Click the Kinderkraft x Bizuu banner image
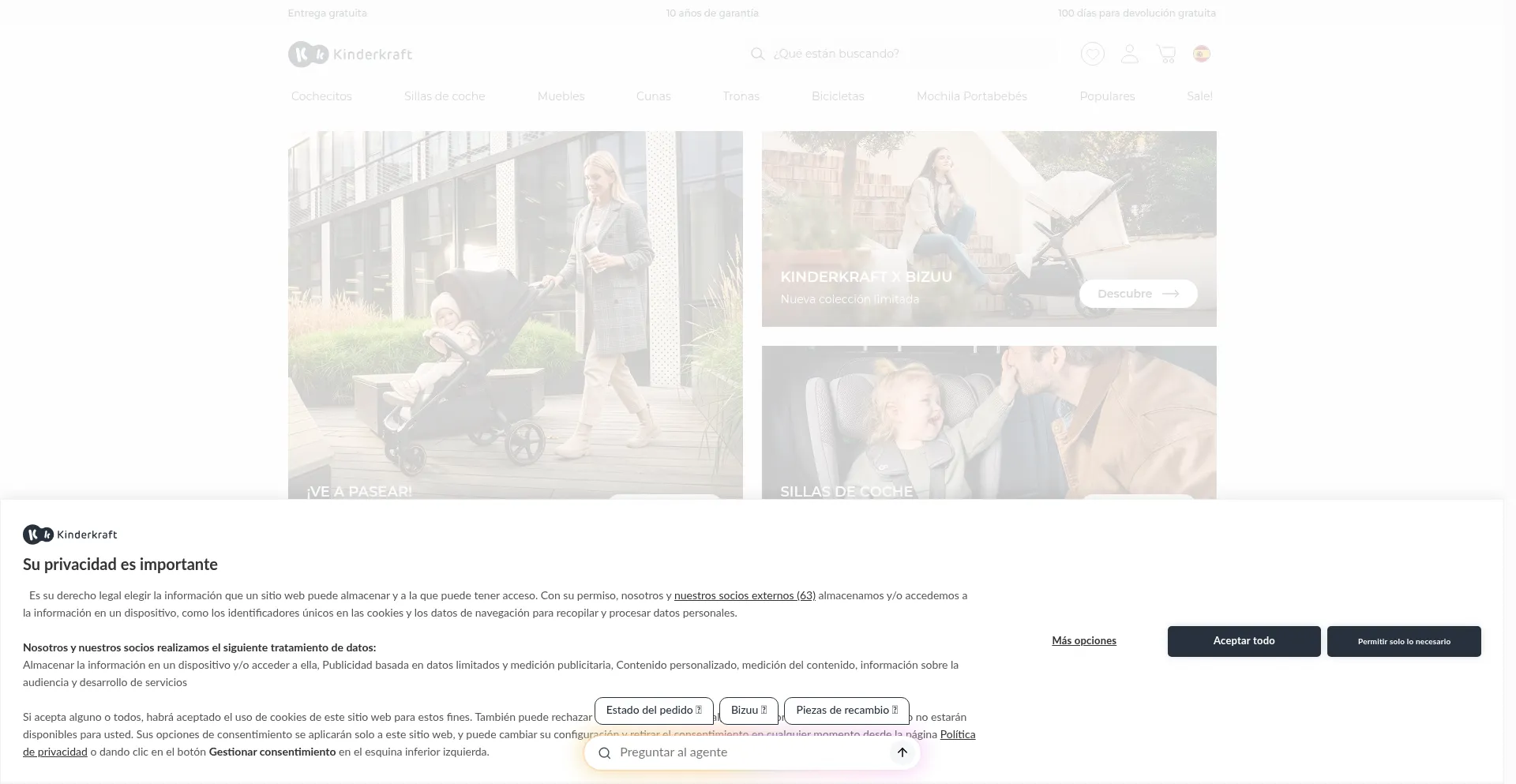The width and height of the screenshot is (1516, 784). tap(989, 229)
